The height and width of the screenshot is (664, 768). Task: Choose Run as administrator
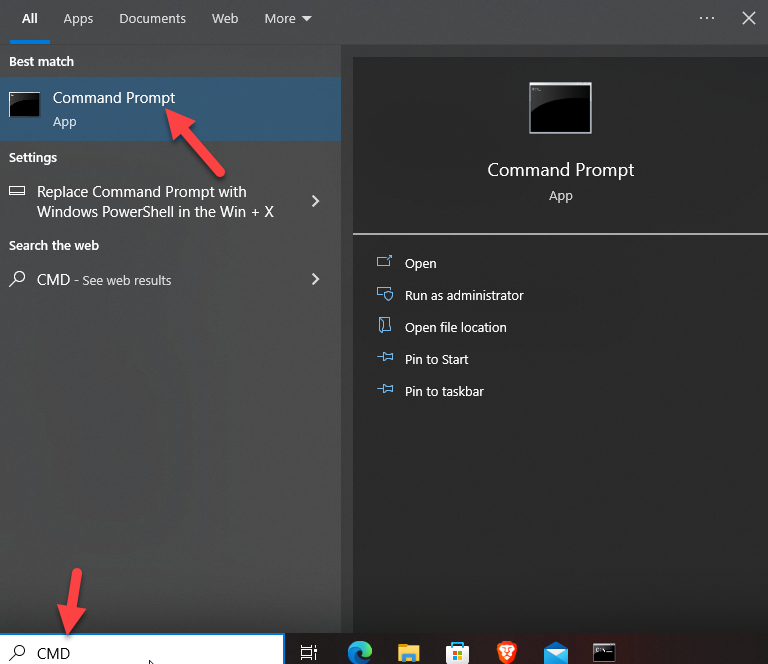pyautogui.click(x=464, y=295)
